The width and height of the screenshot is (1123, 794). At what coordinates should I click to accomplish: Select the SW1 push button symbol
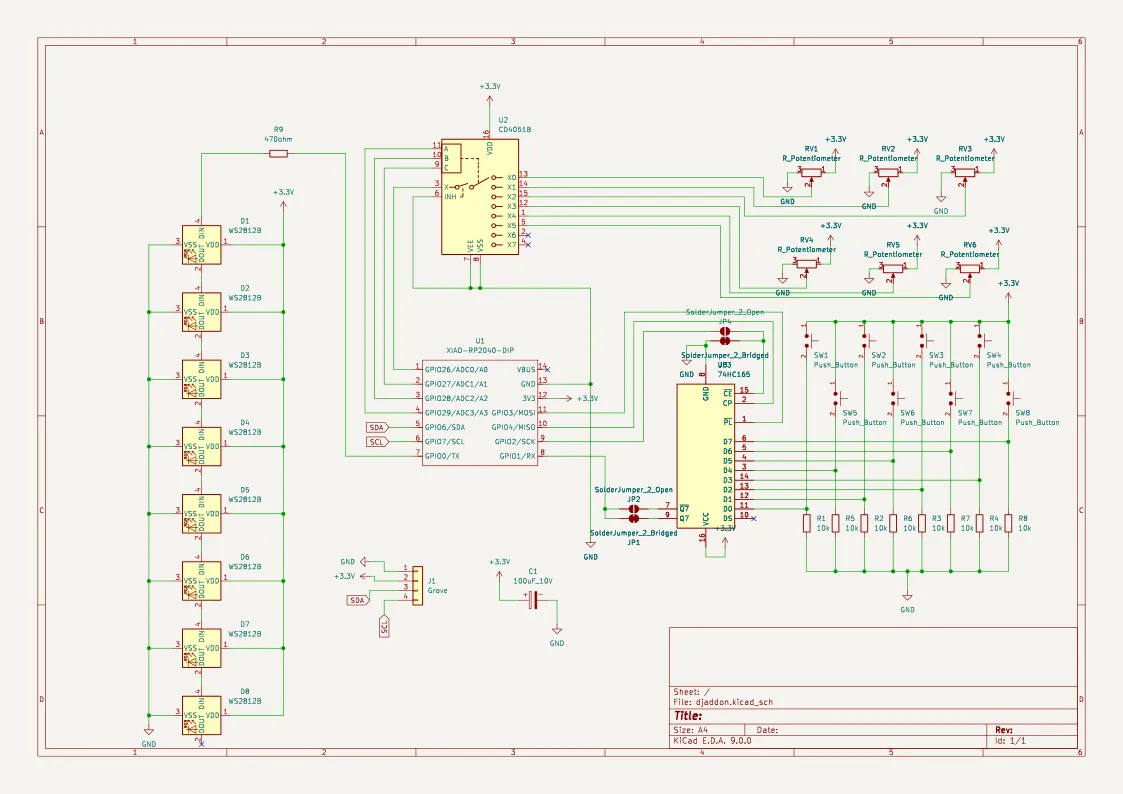point(809,340)
